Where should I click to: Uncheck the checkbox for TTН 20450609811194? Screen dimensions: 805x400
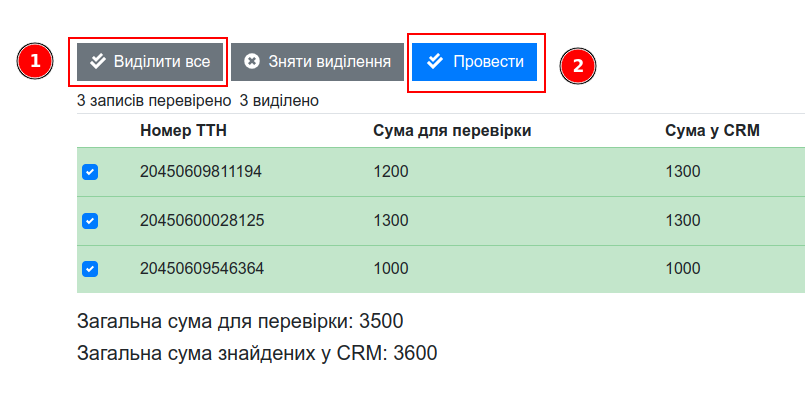[90, 172]
